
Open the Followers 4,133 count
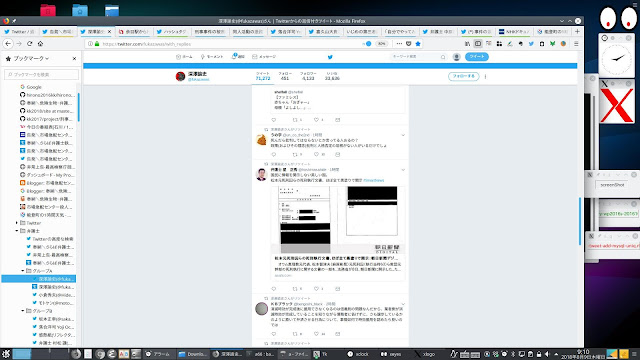[x=308, y=76]
